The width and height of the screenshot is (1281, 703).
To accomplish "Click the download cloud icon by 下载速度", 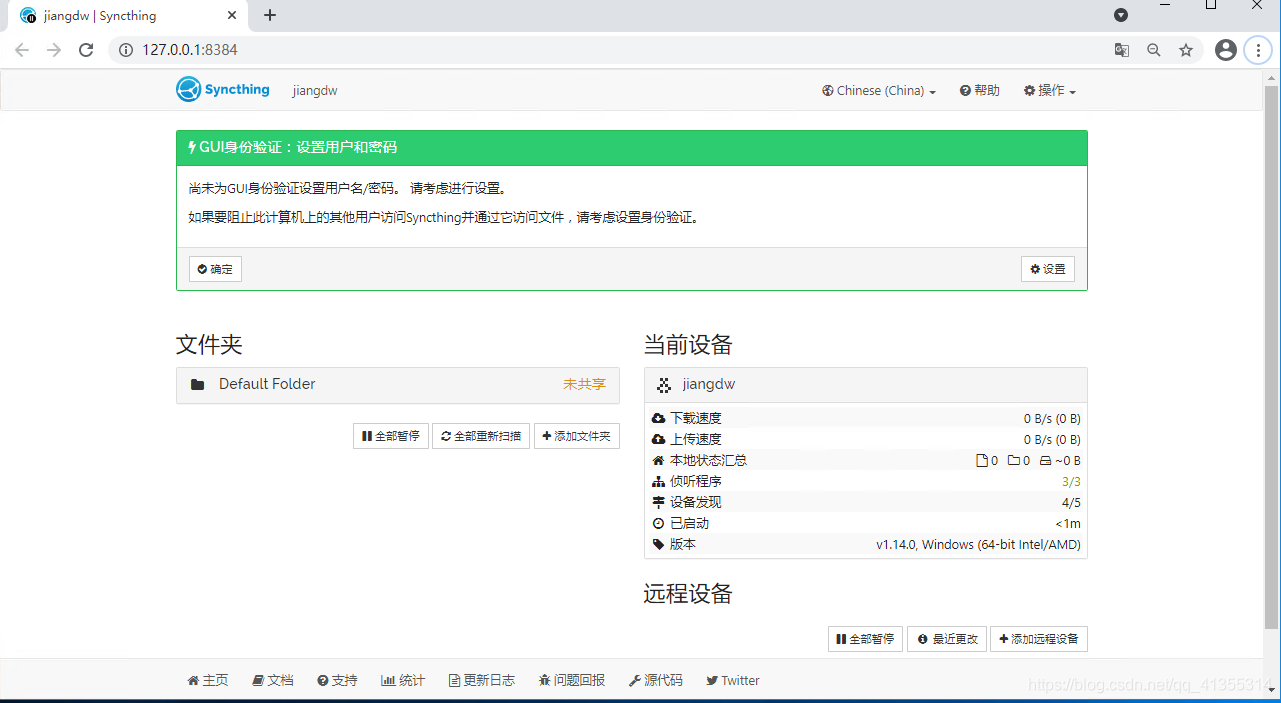I will pyautogui.click(x=658, y=418).
